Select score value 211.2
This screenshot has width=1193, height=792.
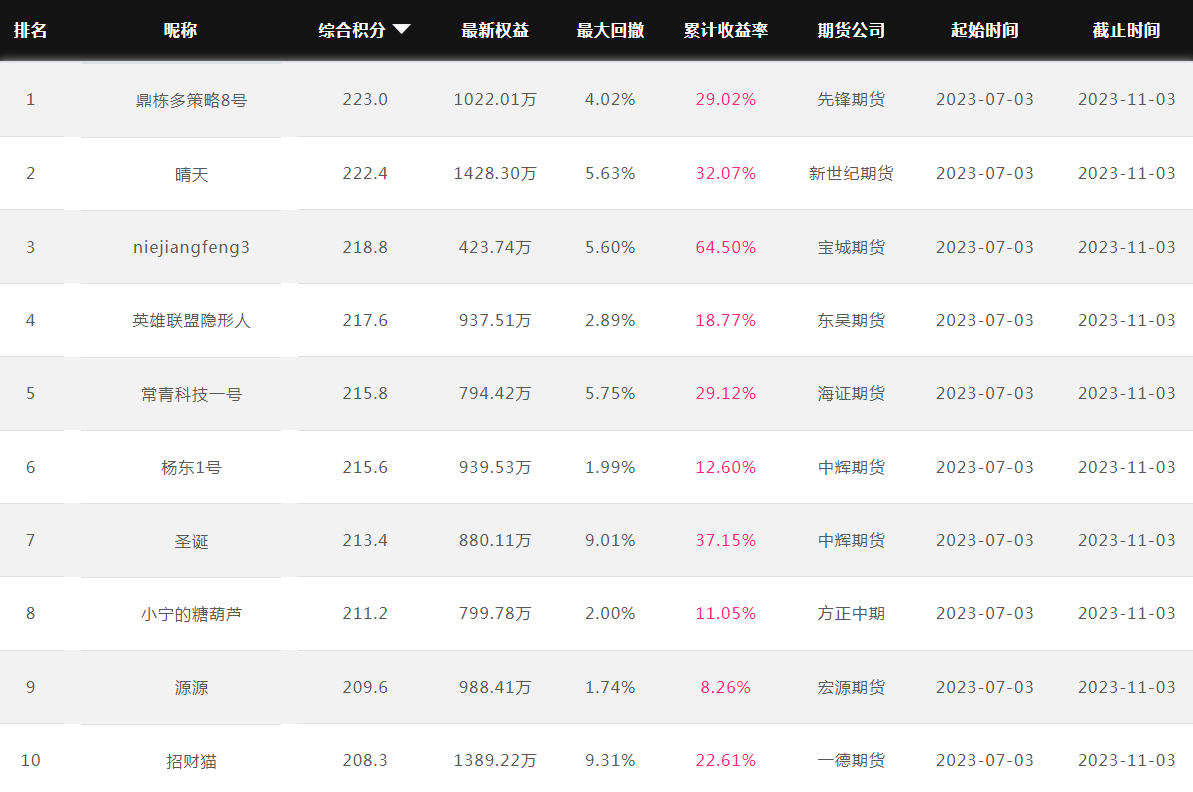point(365,613)
